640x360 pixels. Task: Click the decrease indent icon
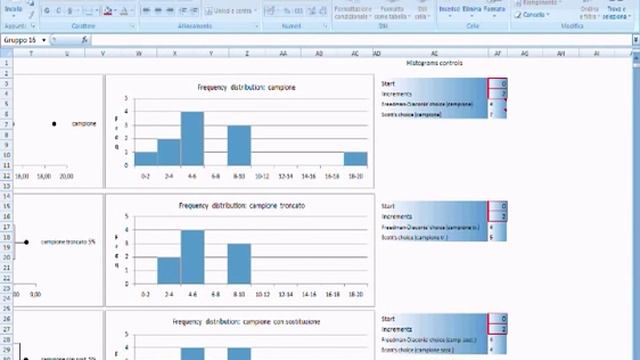pyautogui.click(x=183, y=11)
